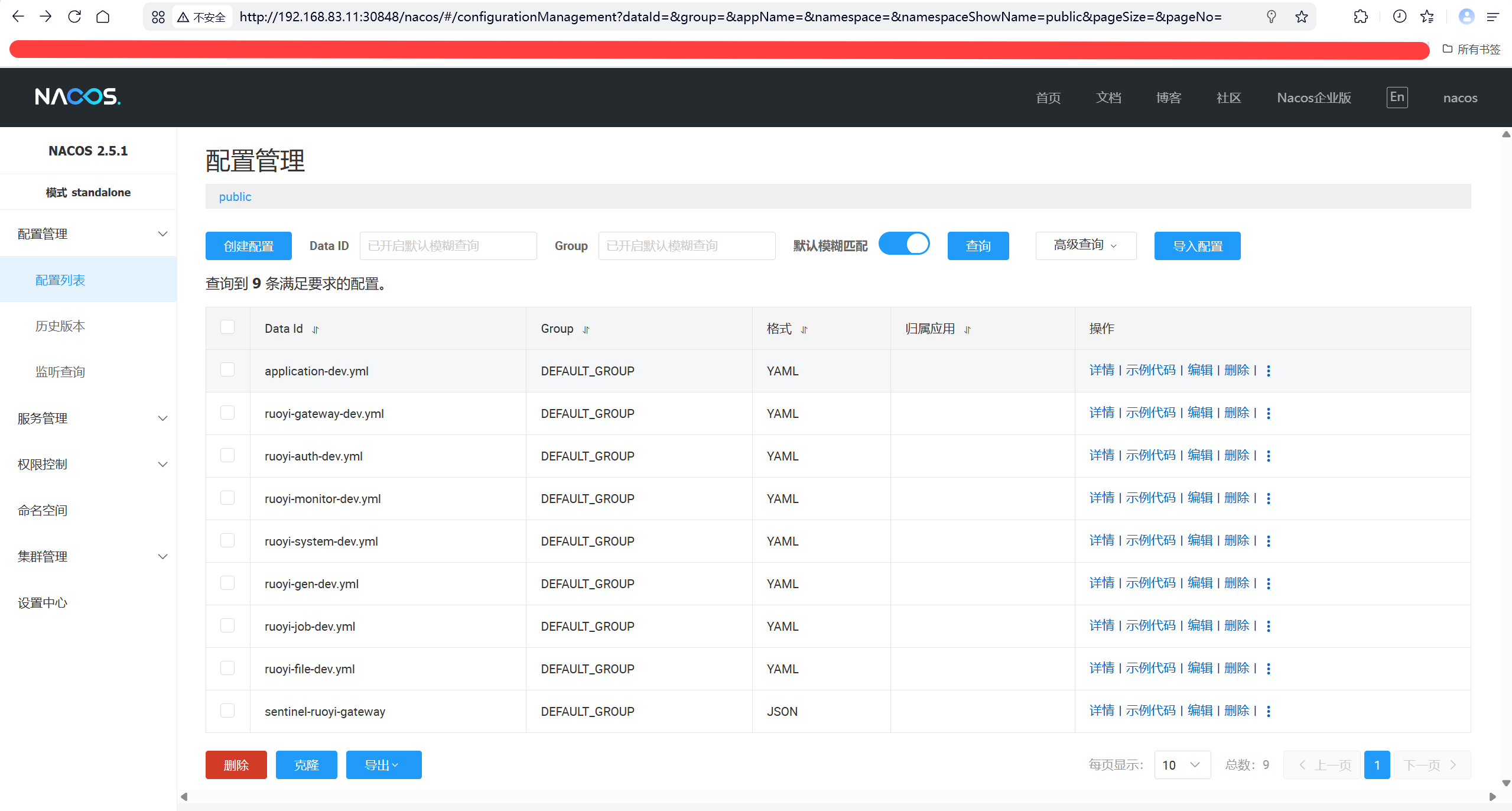1512x811 pixels.
Task: Open the browser history clock icon
Action: tap(1400, 17)
